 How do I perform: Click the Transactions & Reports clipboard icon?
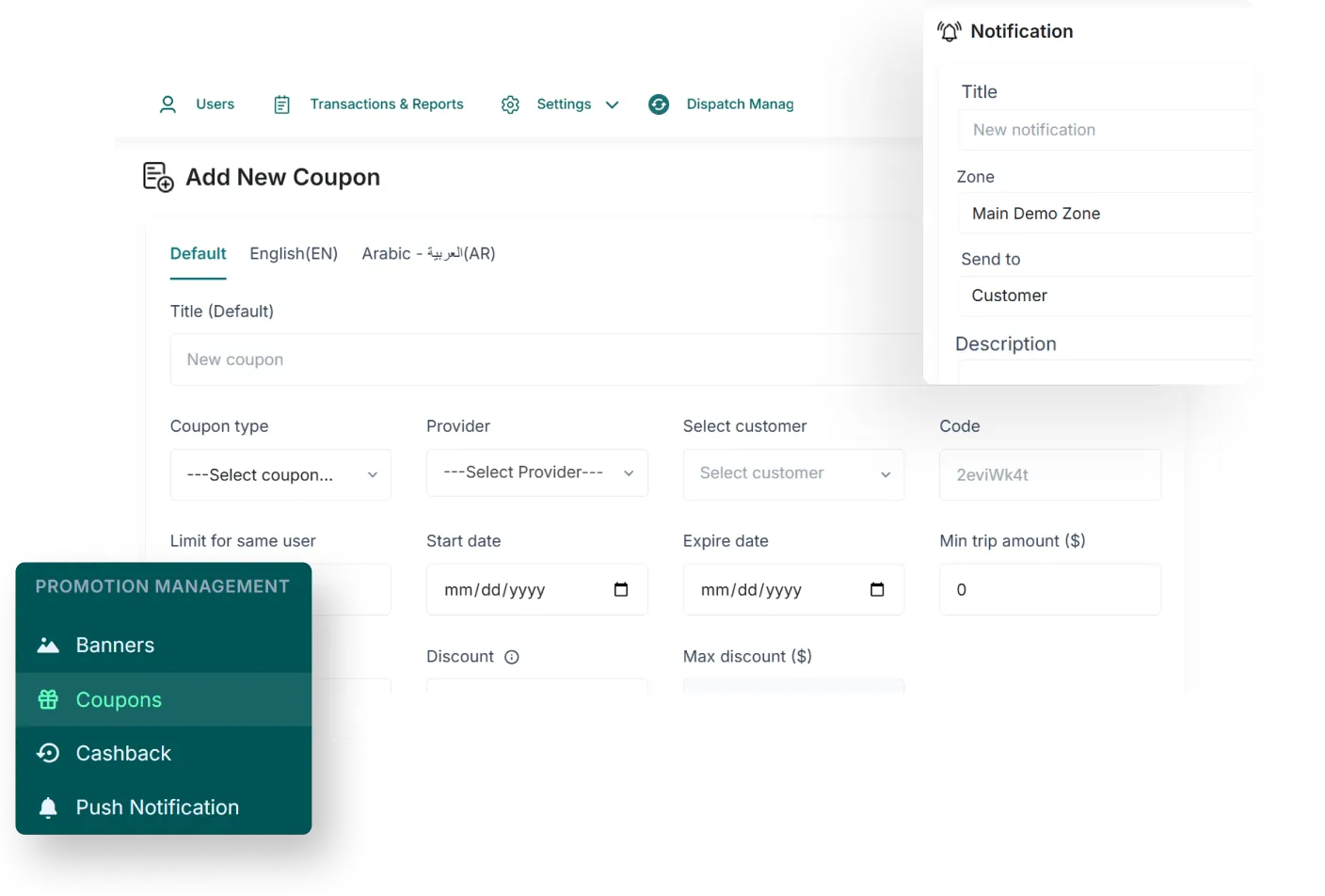click(x=281, y=104)
